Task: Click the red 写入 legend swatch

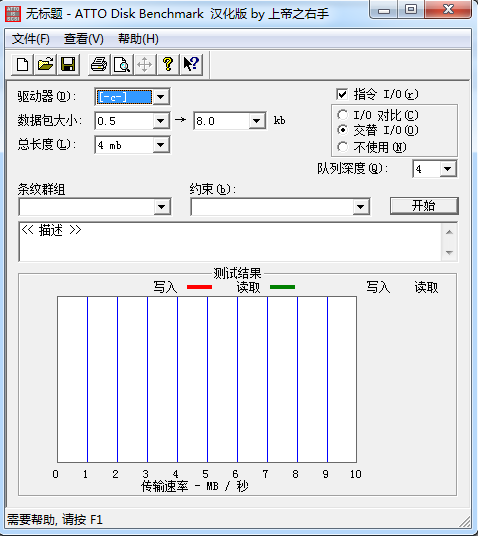Action: point(200,287)
